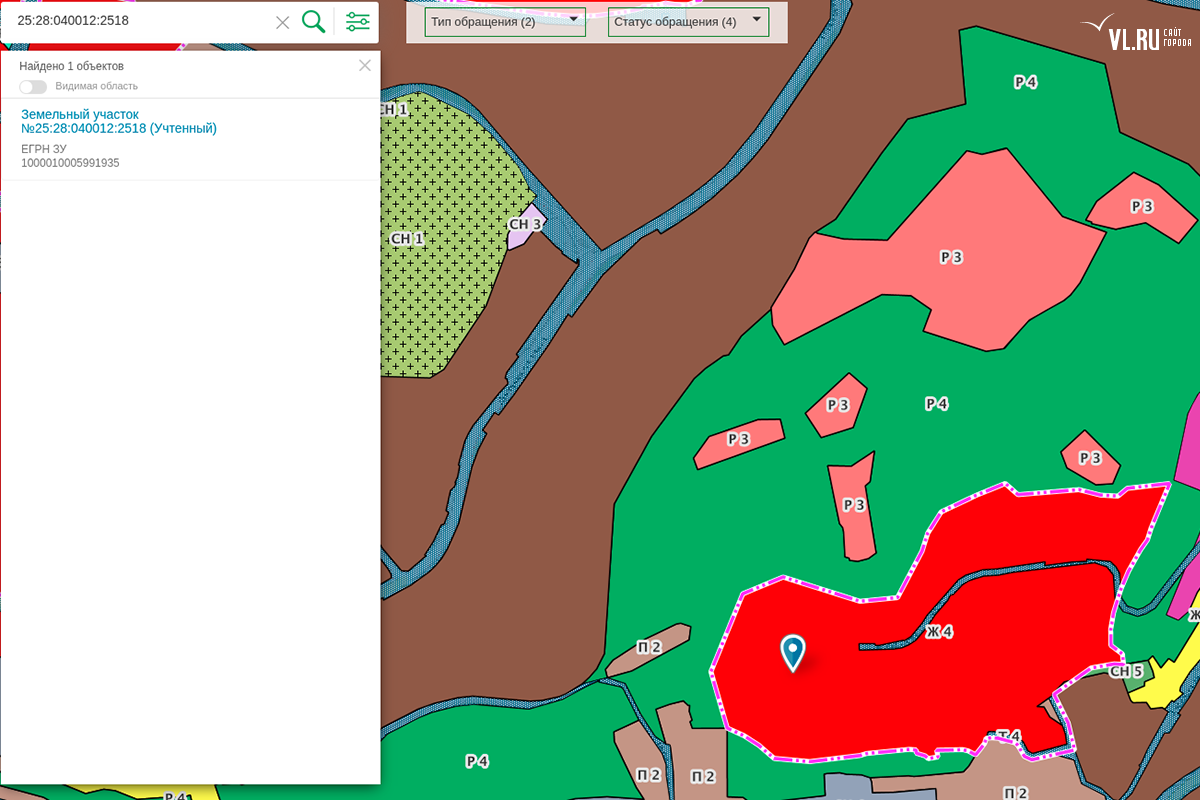Click the elongated П 2 zone left of the pin

(648, 648)
